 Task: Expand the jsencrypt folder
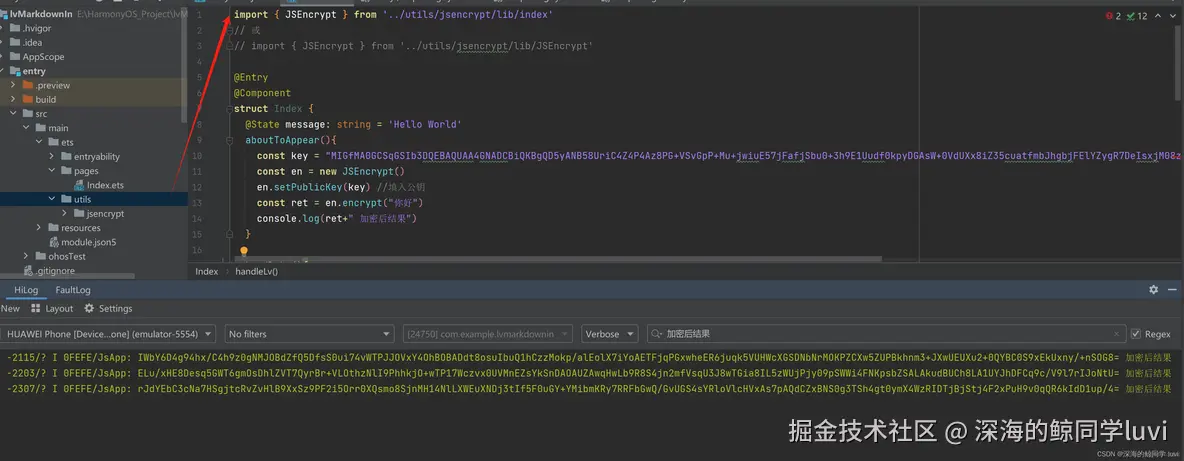point(65,214)
